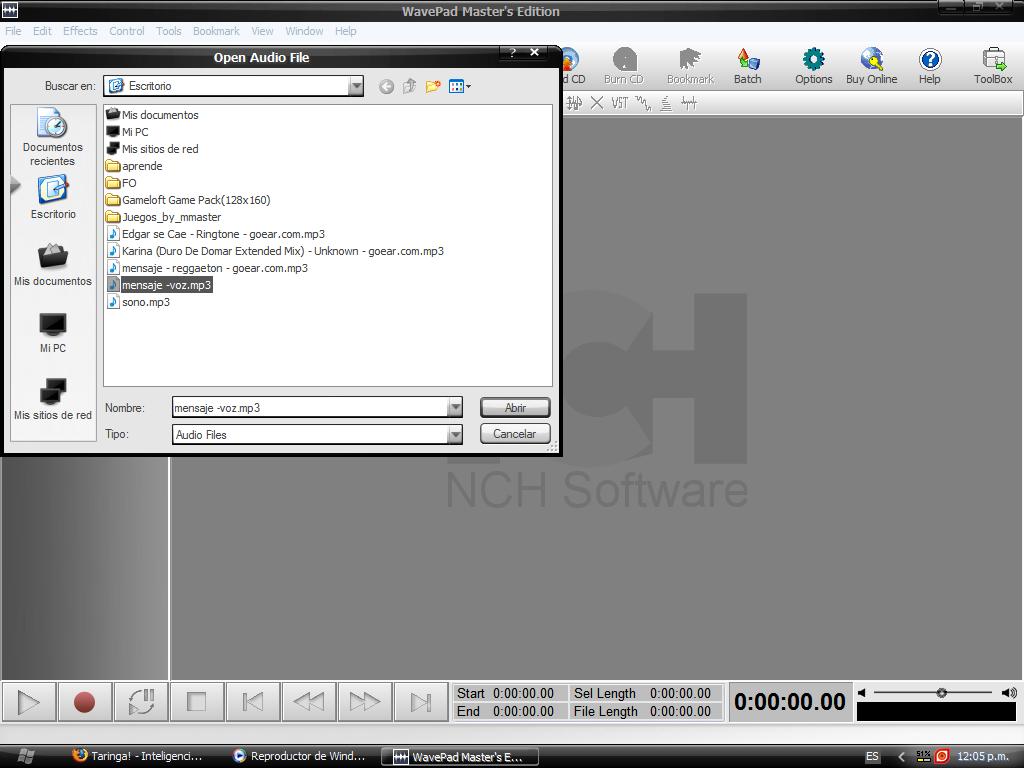Select Edgar se Cae - Ringtone file
This screenshot has width=1024, height=768.
(216, 234)
